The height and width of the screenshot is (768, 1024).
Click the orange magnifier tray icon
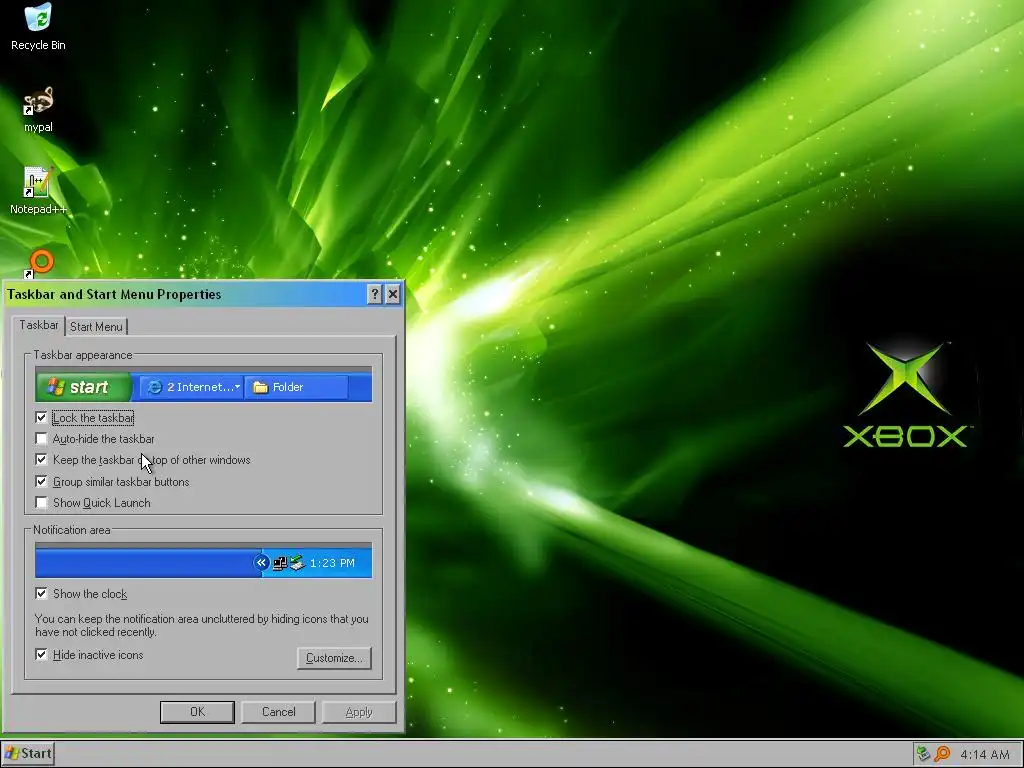click(942, 754)
